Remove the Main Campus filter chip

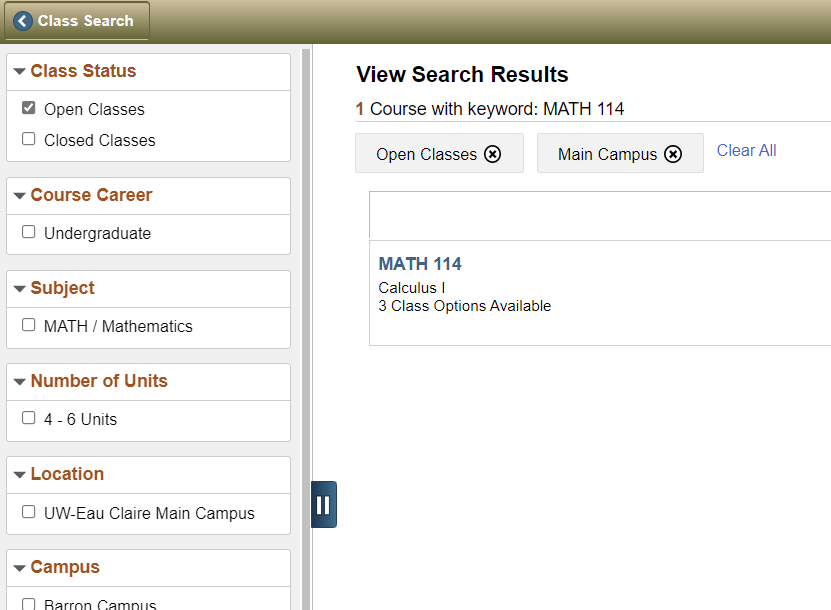pyautogui.click(x=673, y=154)
